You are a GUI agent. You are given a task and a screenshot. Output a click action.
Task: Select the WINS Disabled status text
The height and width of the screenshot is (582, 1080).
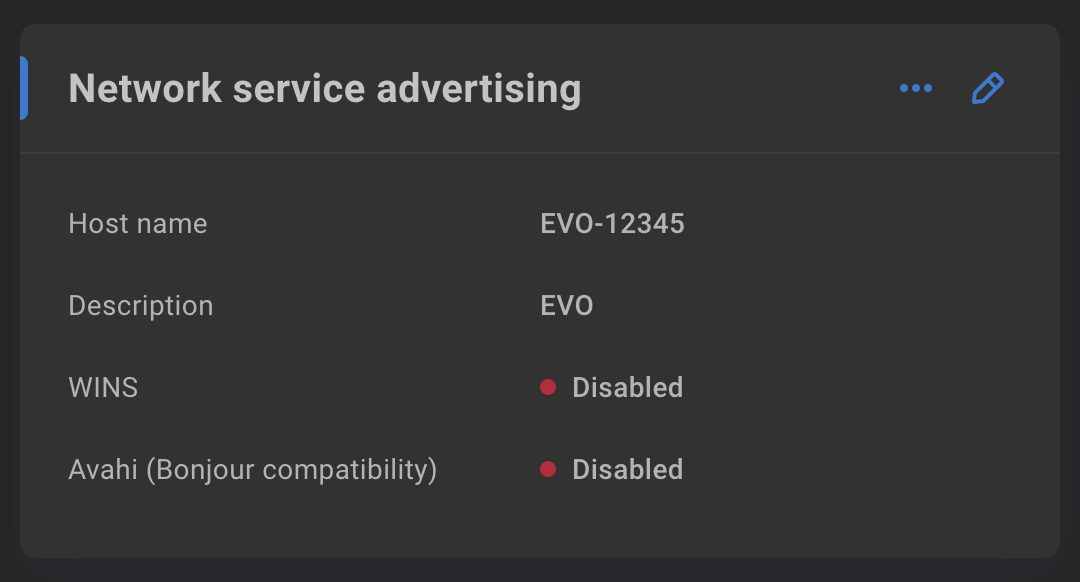click(x=627, y=387)
